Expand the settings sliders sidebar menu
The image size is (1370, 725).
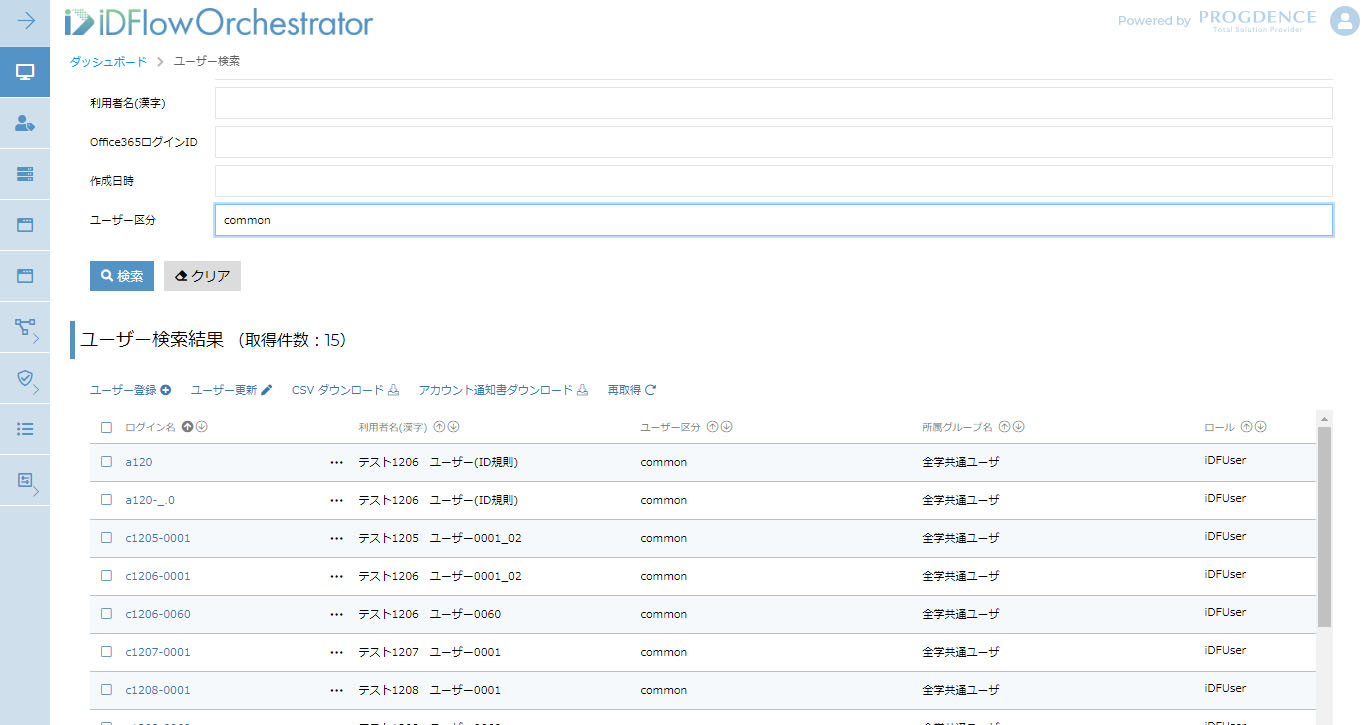pos(25,481)
